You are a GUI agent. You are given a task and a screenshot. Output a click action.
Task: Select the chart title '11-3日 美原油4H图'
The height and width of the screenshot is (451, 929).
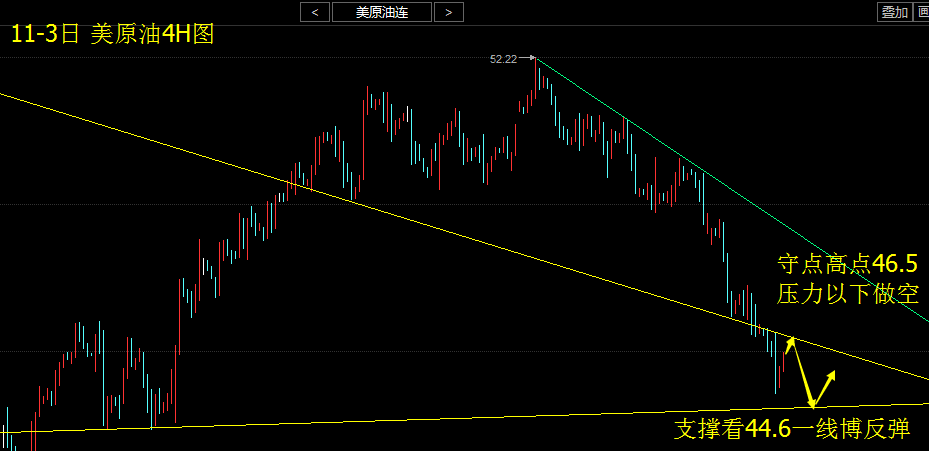click(x=112, y=33)
